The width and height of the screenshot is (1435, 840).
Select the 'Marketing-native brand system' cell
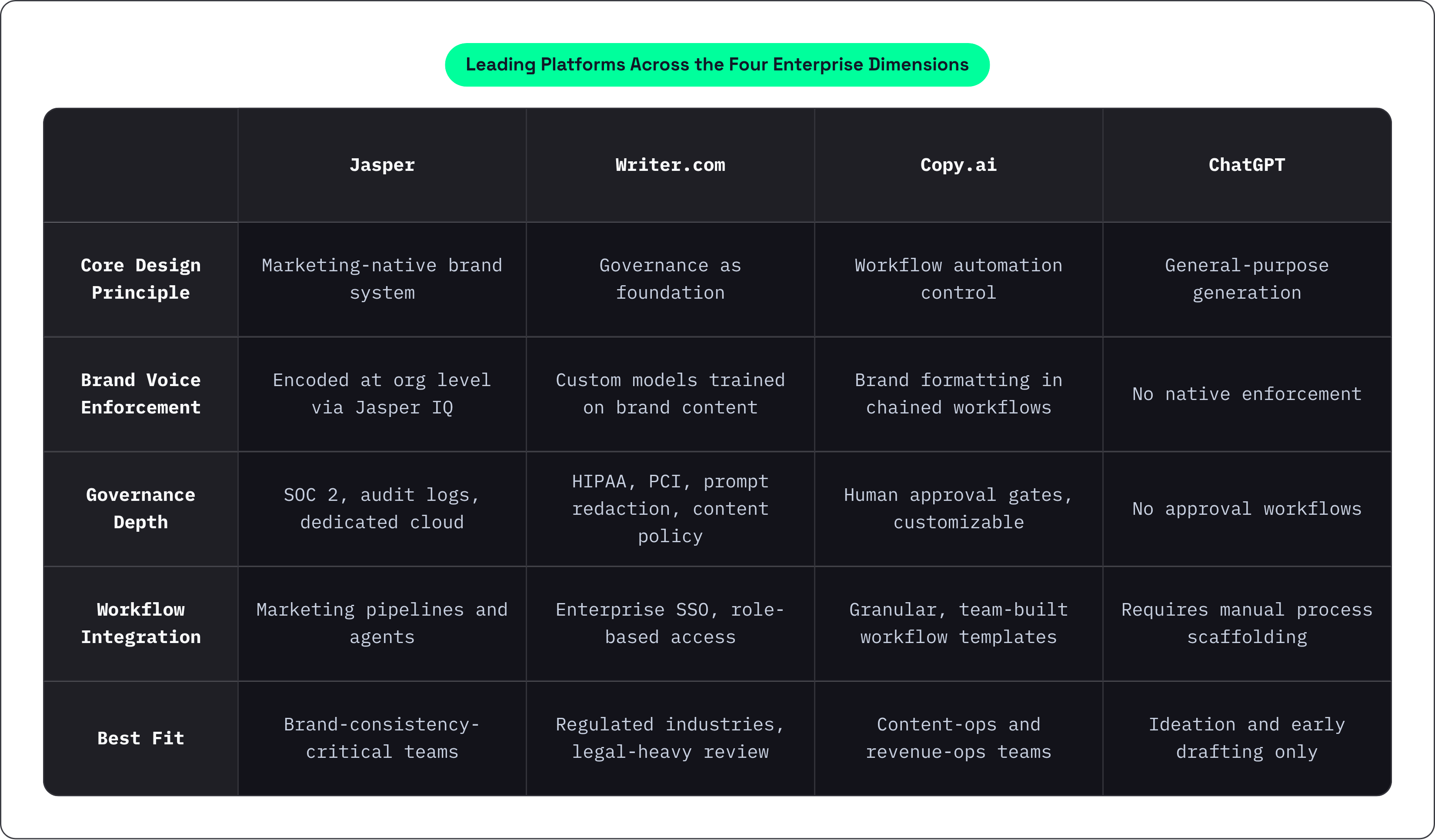pyautogui.click(x=382, y=279)
